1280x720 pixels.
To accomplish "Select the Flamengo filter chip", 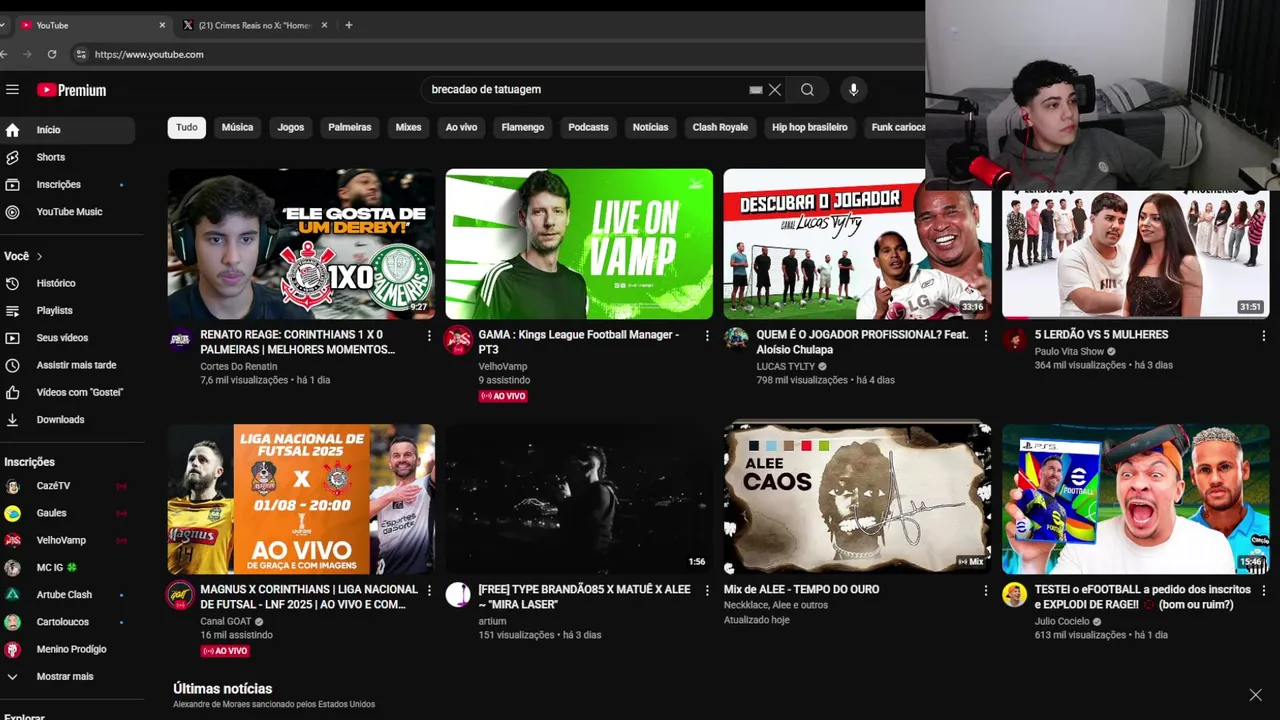I will 523,128.
